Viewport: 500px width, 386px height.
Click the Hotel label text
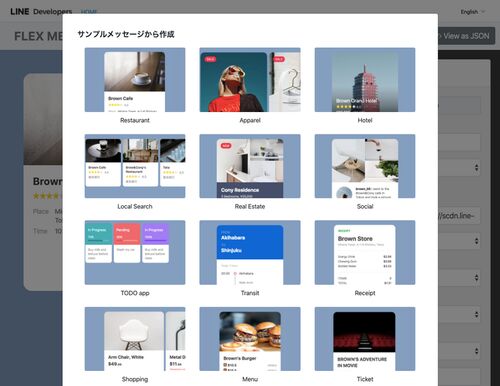click(365, 120)
